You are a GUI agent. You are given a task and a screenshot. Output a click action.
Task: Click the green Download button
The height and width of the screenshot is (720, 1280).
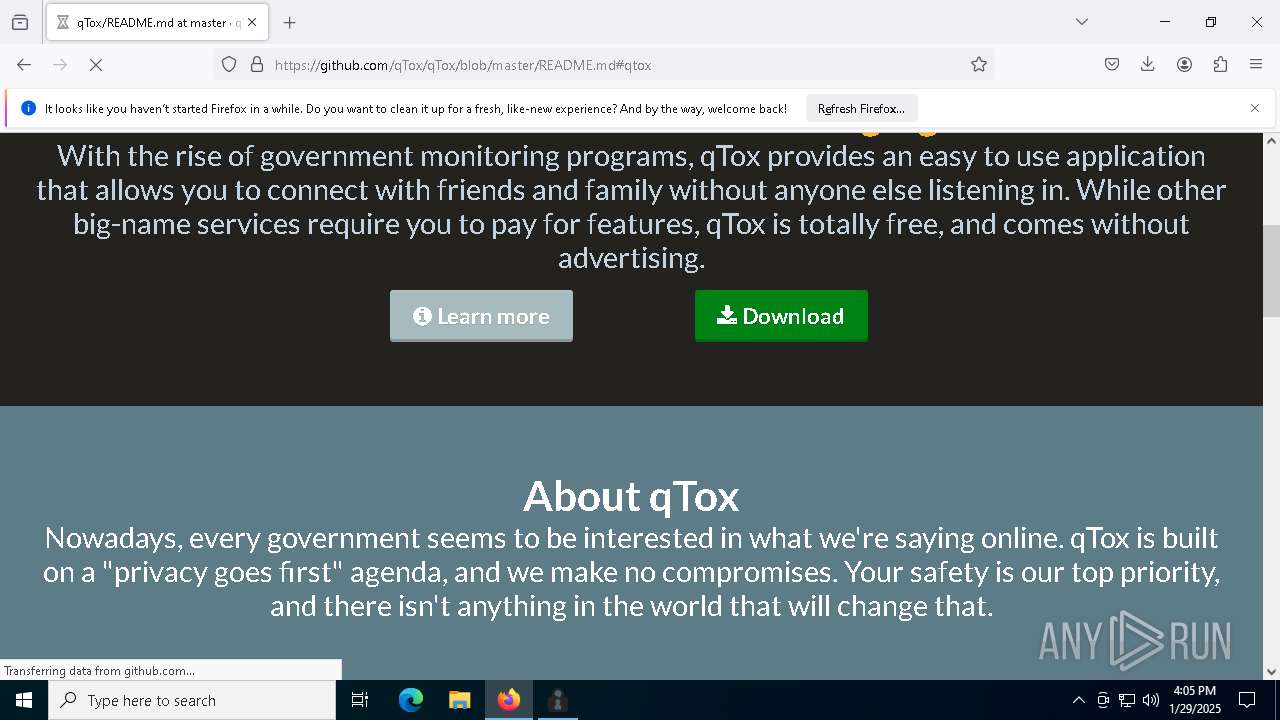pos(781,316)
